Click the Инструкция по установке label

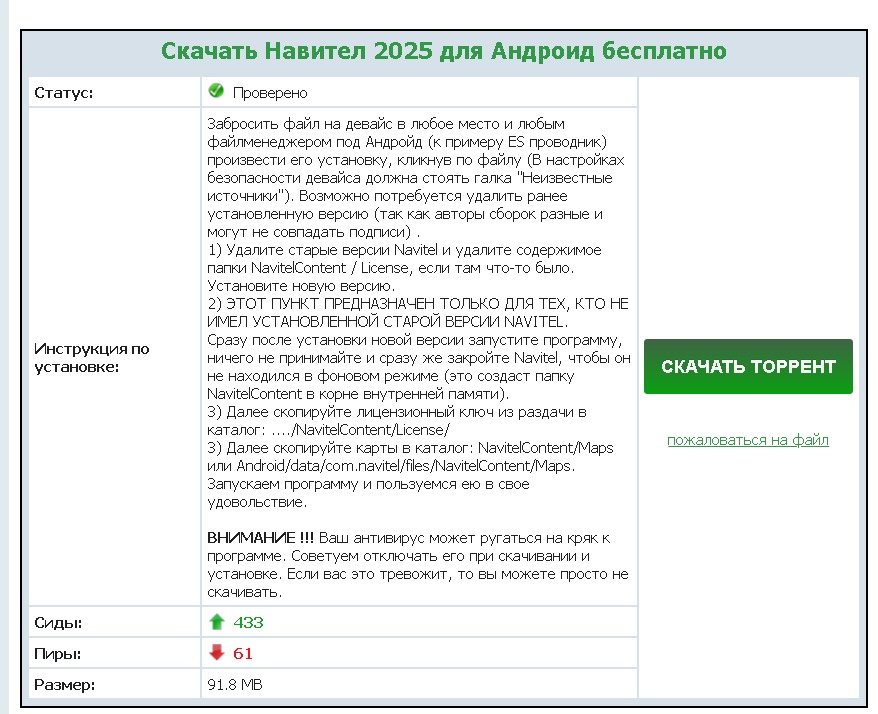click(92, 358)
